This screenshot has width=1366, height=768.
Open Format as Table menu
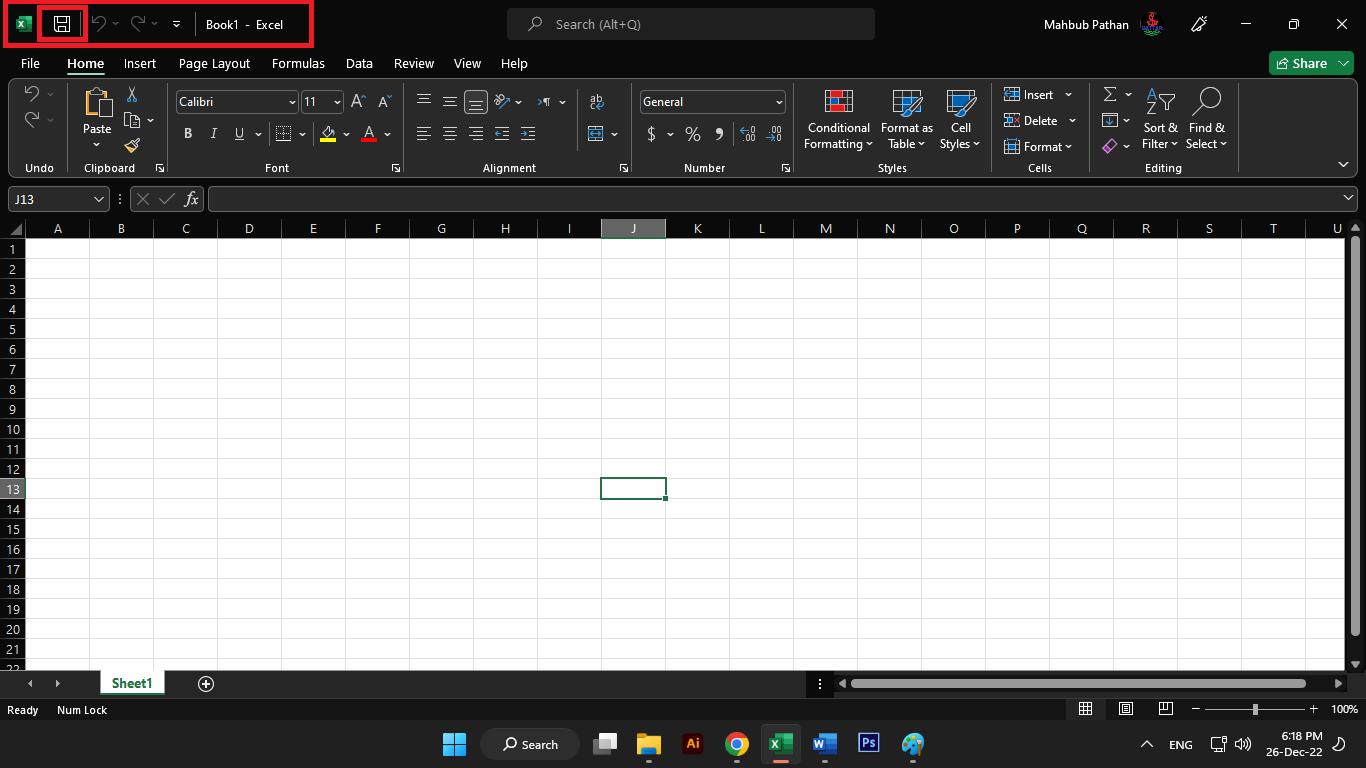(x=907, y=119)
